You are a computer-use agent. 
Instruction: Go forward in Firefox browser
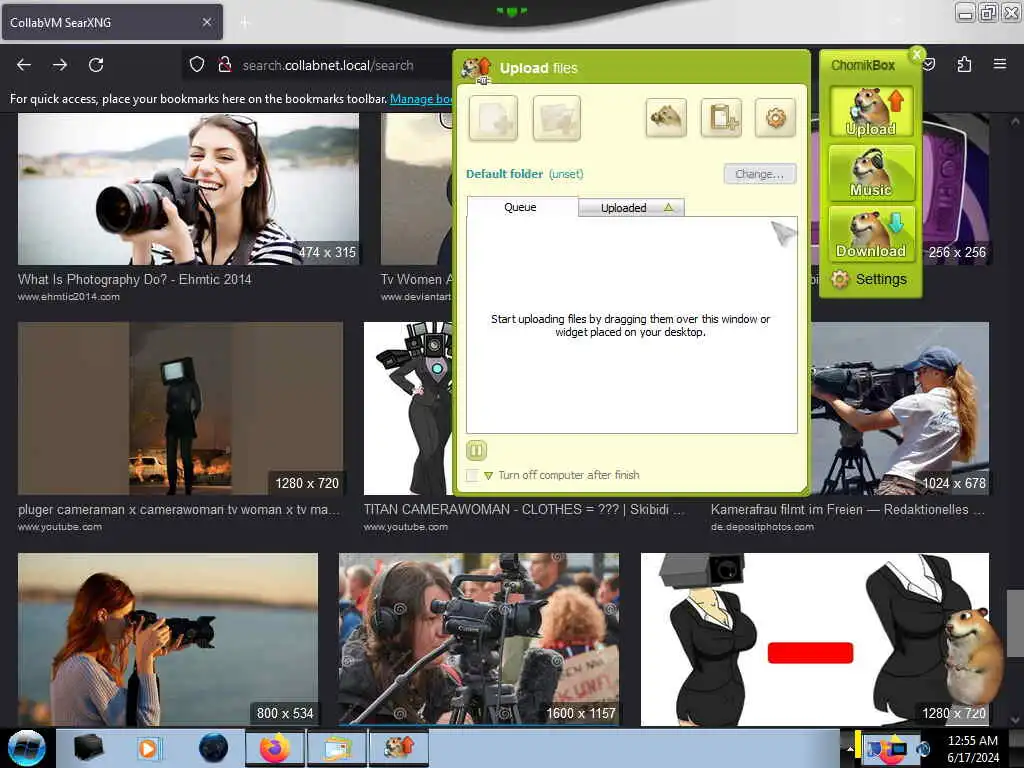tap(59, 65)
